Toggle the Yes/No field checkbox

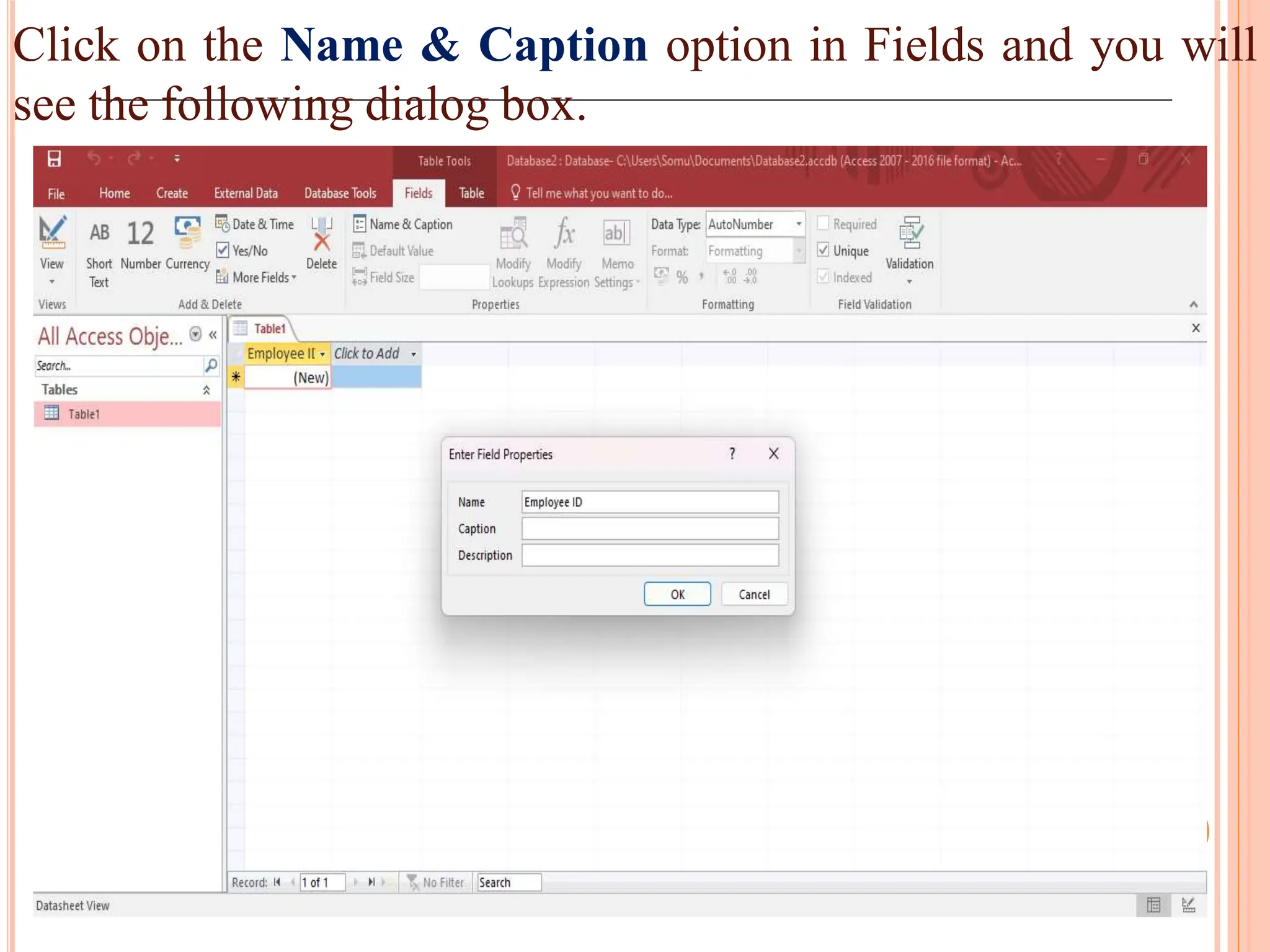tap(222, 250)
